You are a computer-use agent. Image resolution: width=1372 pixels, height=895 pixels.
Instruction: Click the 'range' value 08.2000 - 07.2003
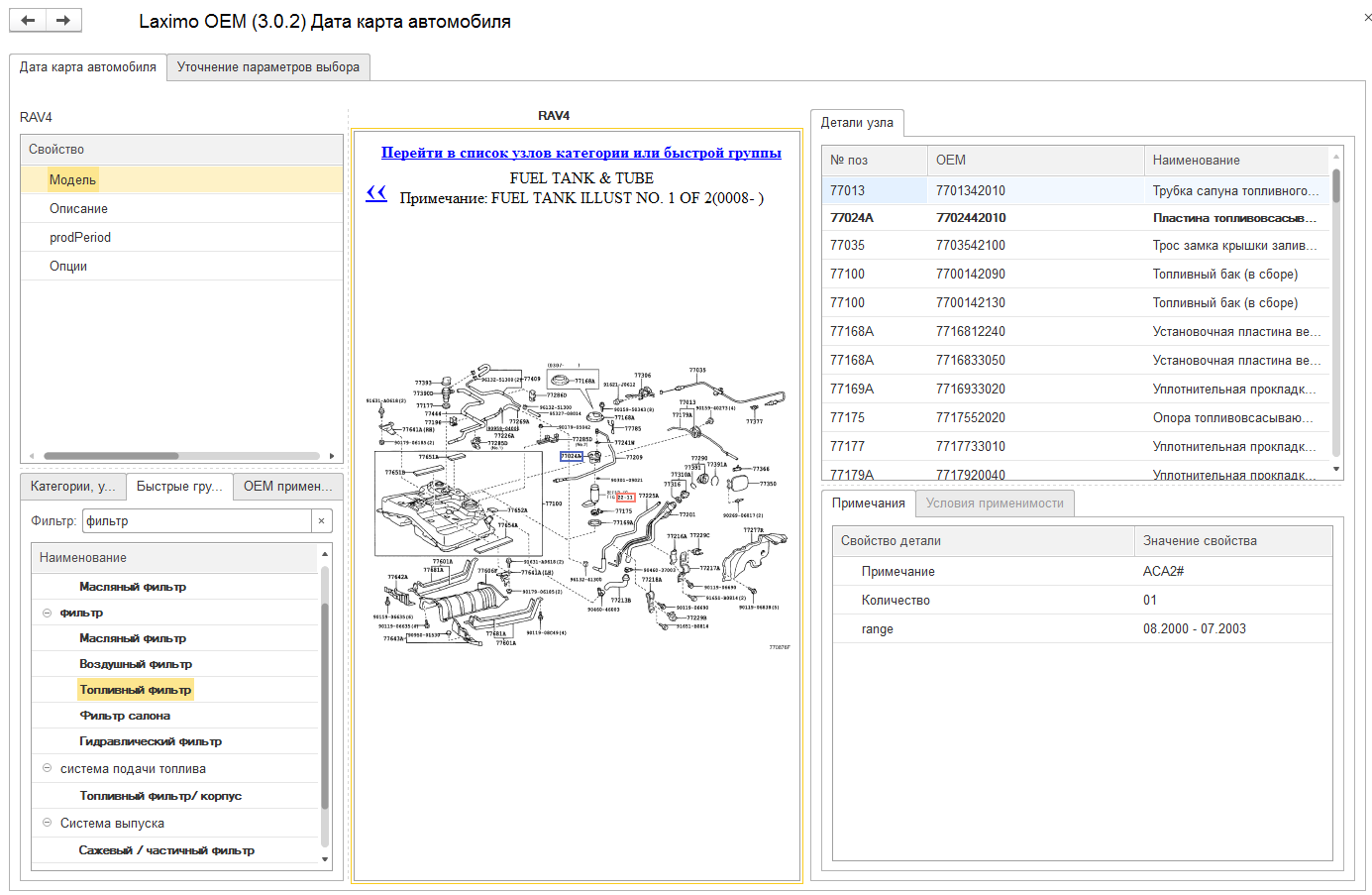coord(1195,628)
